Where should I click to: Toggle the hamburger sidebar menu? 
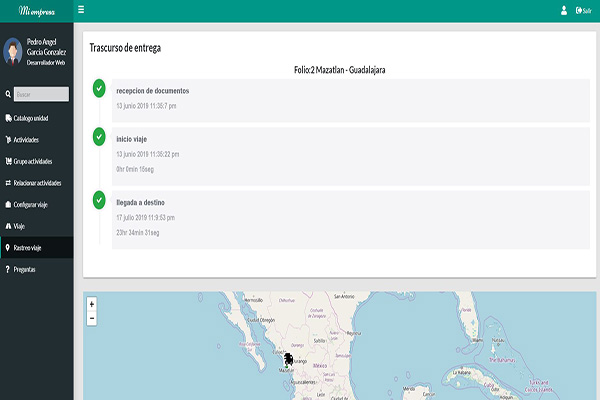click(x=81, y=10)
